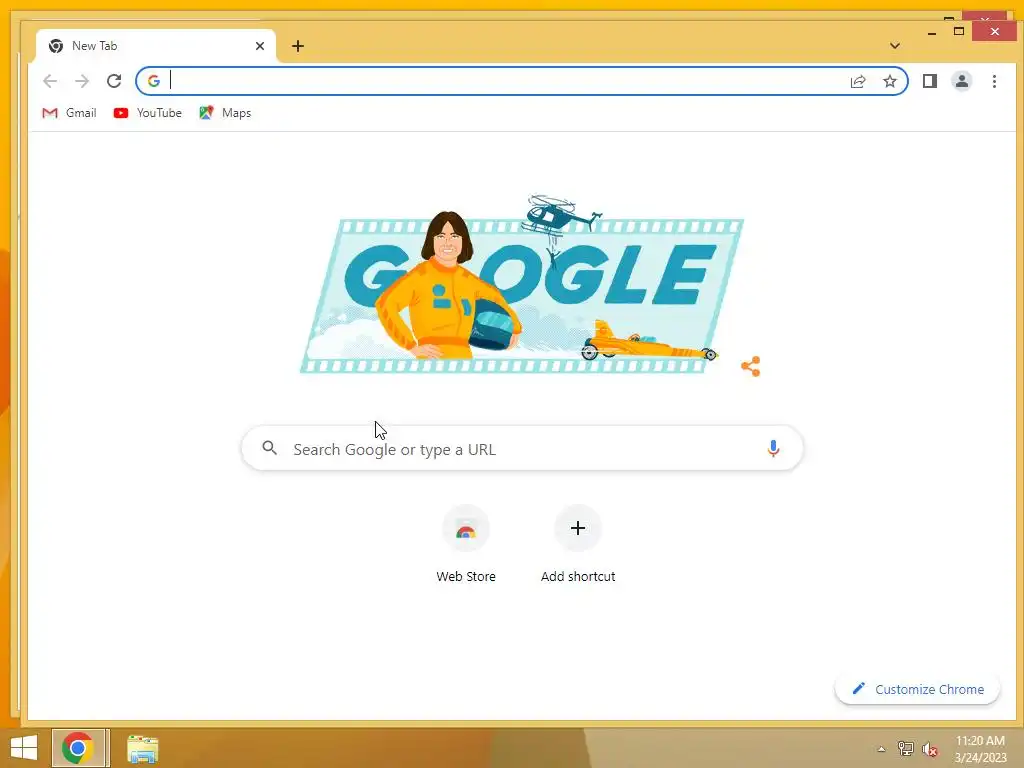This screenshot has width=1024, height=768.
Task: Close the New Tab tab
Action: (x=260, y=46)
